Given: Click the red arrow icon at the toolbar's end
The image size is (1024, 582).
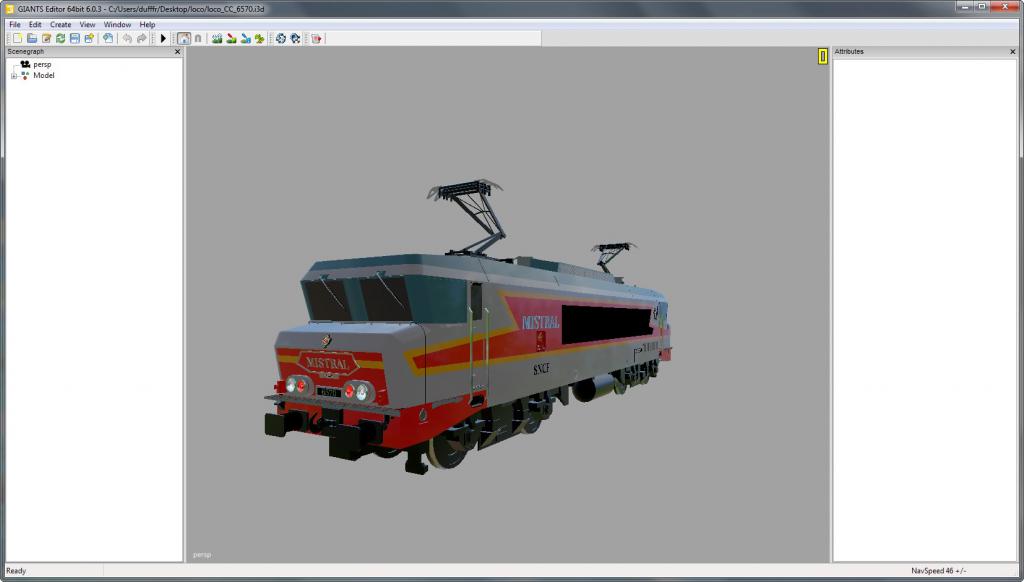Looking at the screenshot, I should click(317, 39).
